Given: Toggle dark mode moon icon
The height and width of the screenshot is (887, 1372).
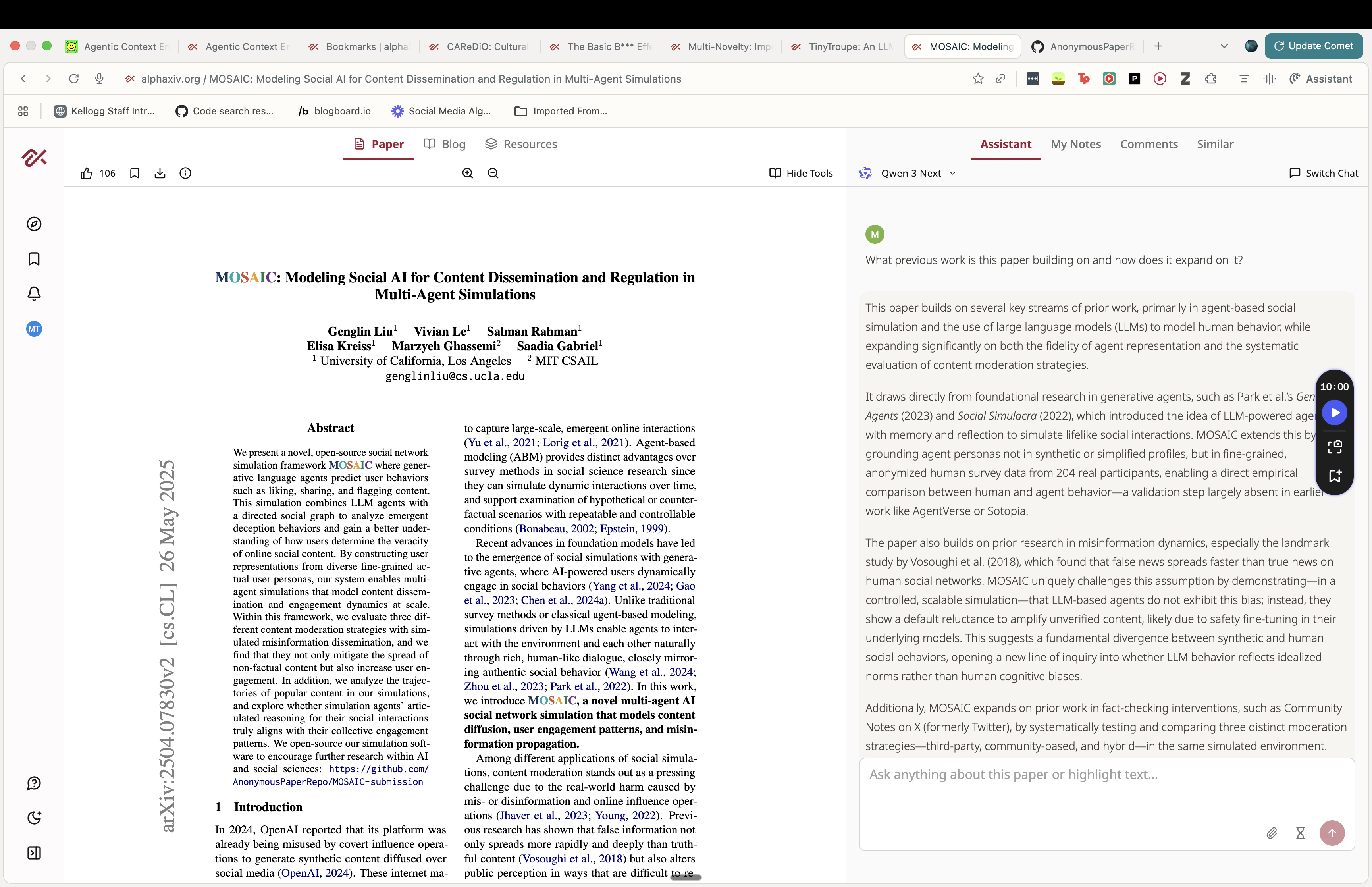Looking at the screenshot, I should tap(34, 818).
